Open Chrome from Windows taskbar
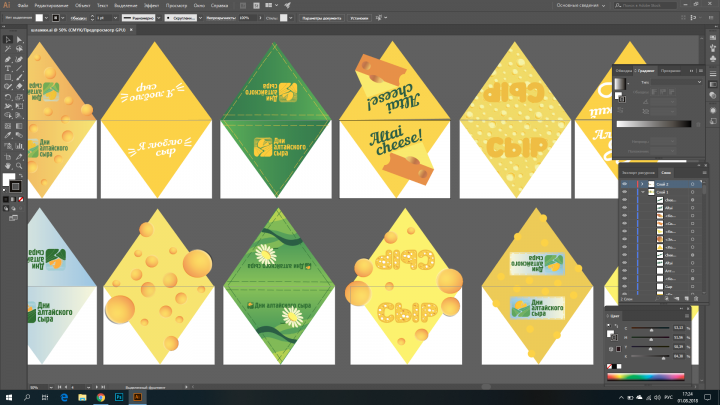The width and height of the screenshot is (720, 405). [x=101, y=397]
